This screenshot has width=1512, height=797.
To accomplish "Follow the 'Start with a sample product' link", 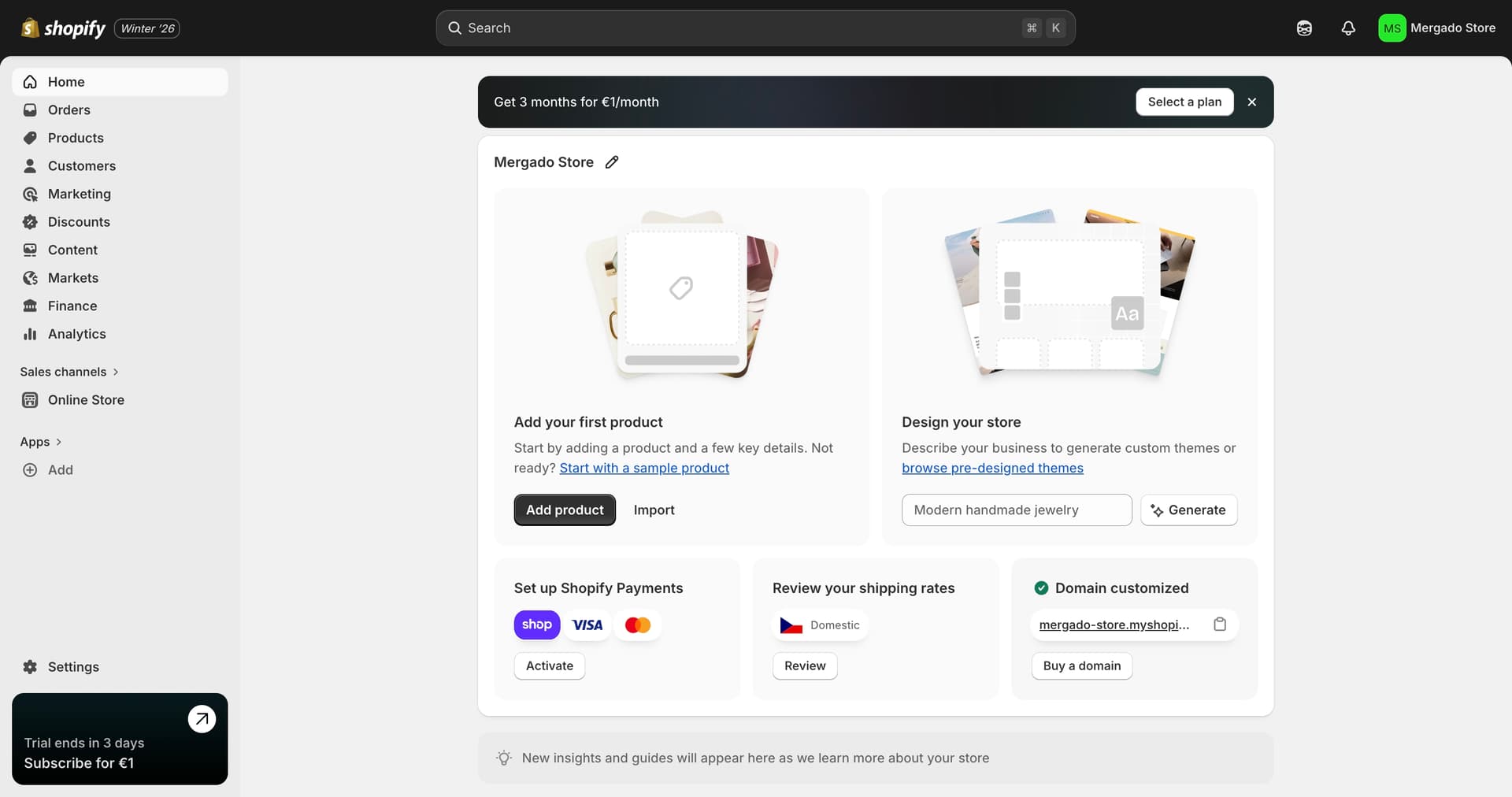I will [644, 468].
